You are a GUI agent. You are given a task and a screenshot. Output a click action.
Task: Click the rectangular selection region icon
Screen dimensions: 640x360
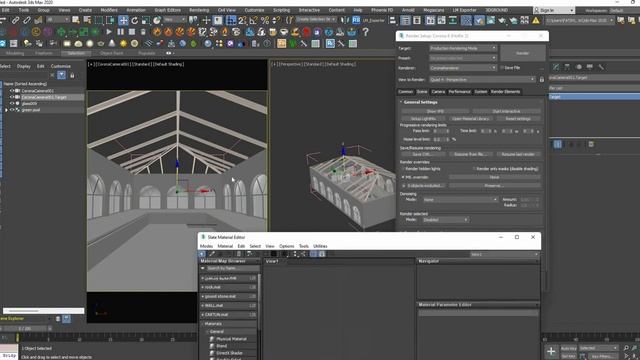99,20
